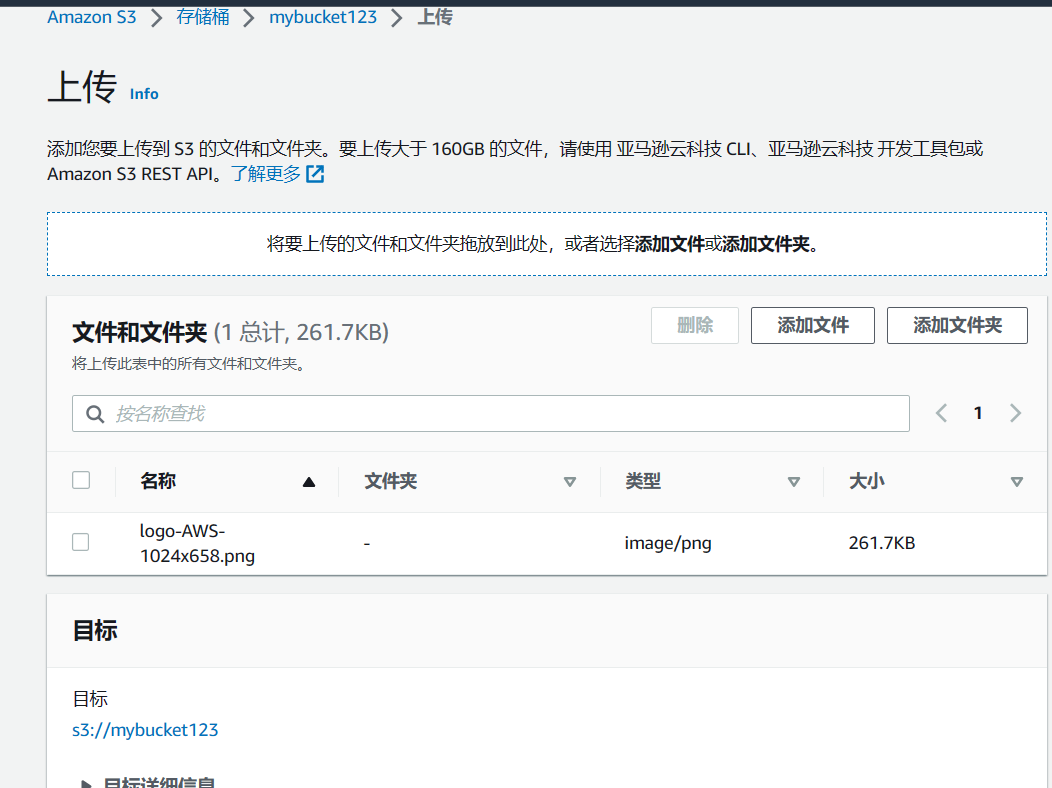Click the 类型 column header label
The height and width of the screenshot is (788, 1052).
[643, 481]
